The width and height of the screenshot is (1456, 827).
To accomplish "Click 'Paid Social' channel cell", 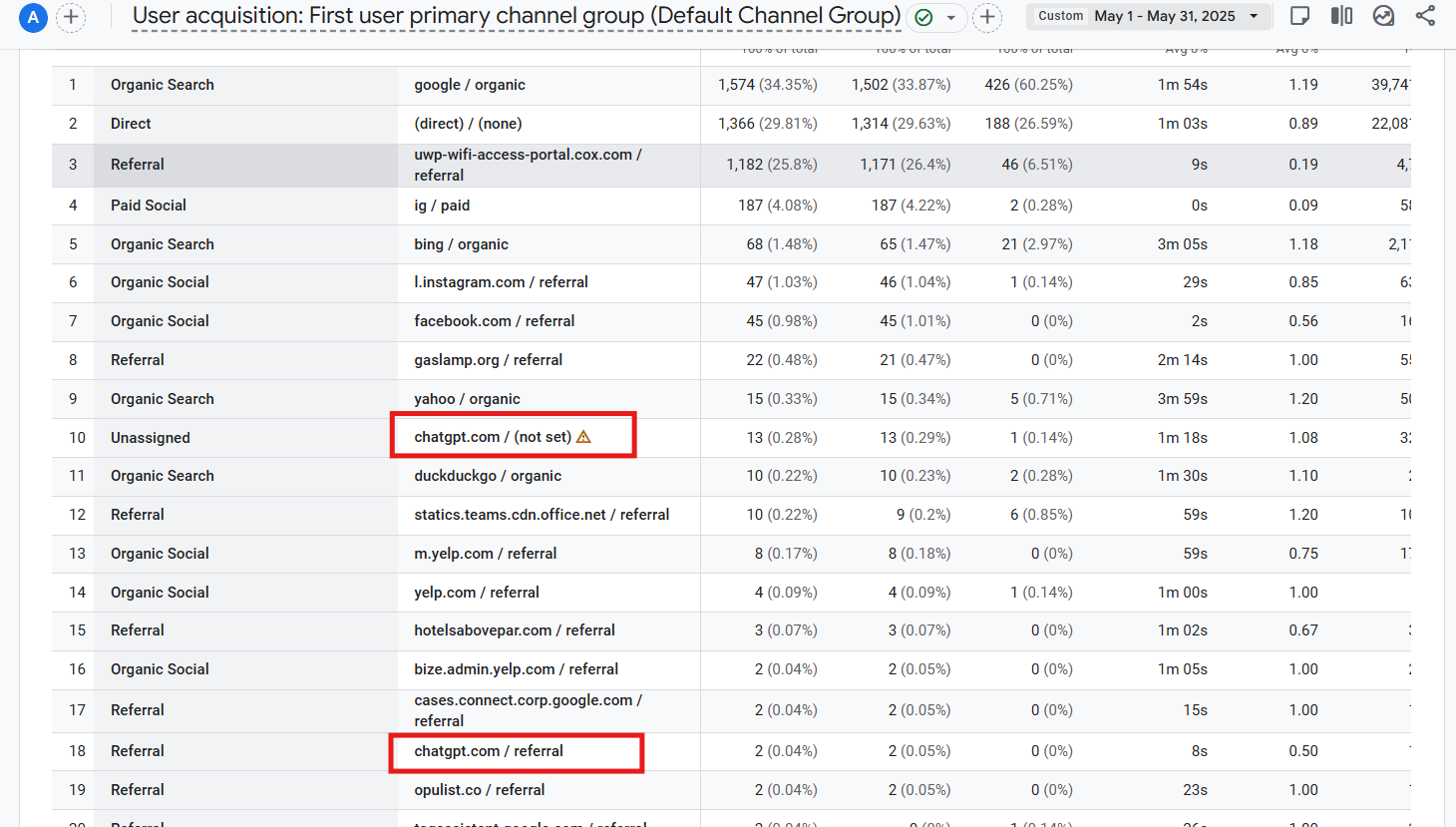I will click(149, 206).
